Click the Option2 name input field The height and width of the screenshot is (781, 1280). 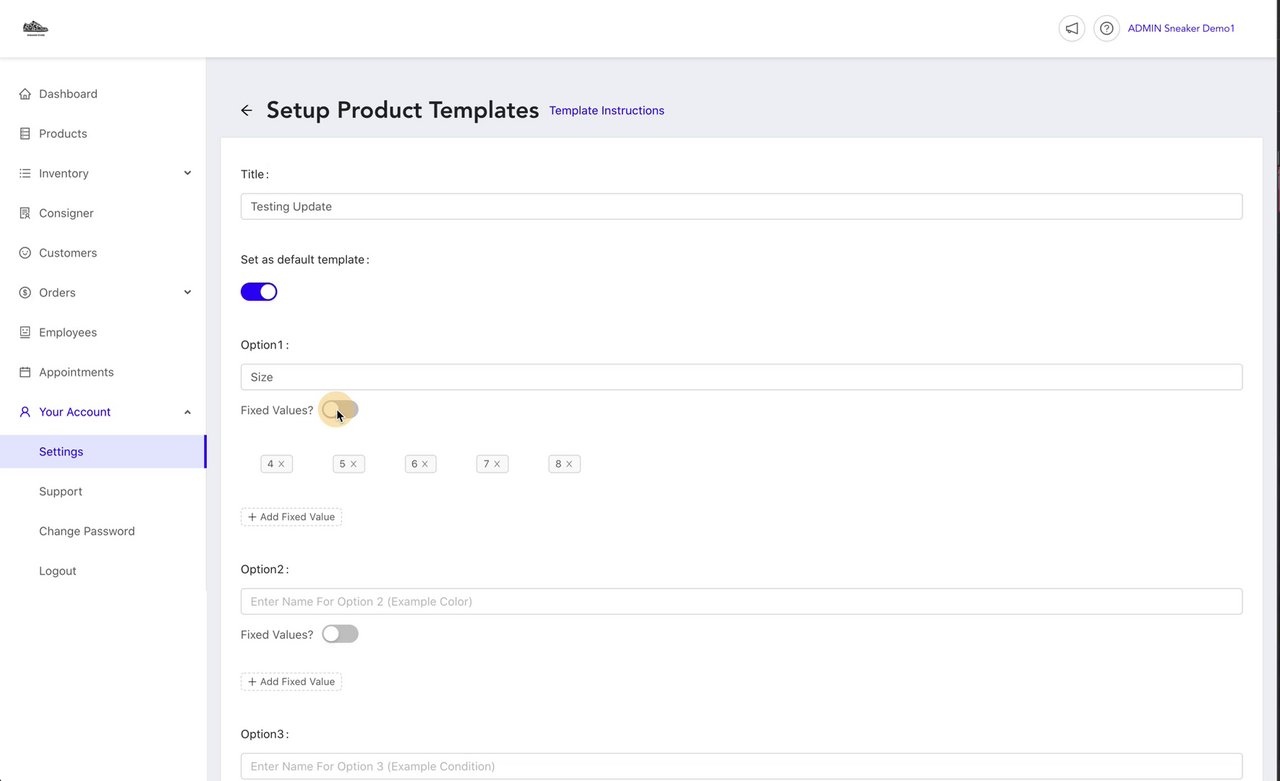(741, 601)
